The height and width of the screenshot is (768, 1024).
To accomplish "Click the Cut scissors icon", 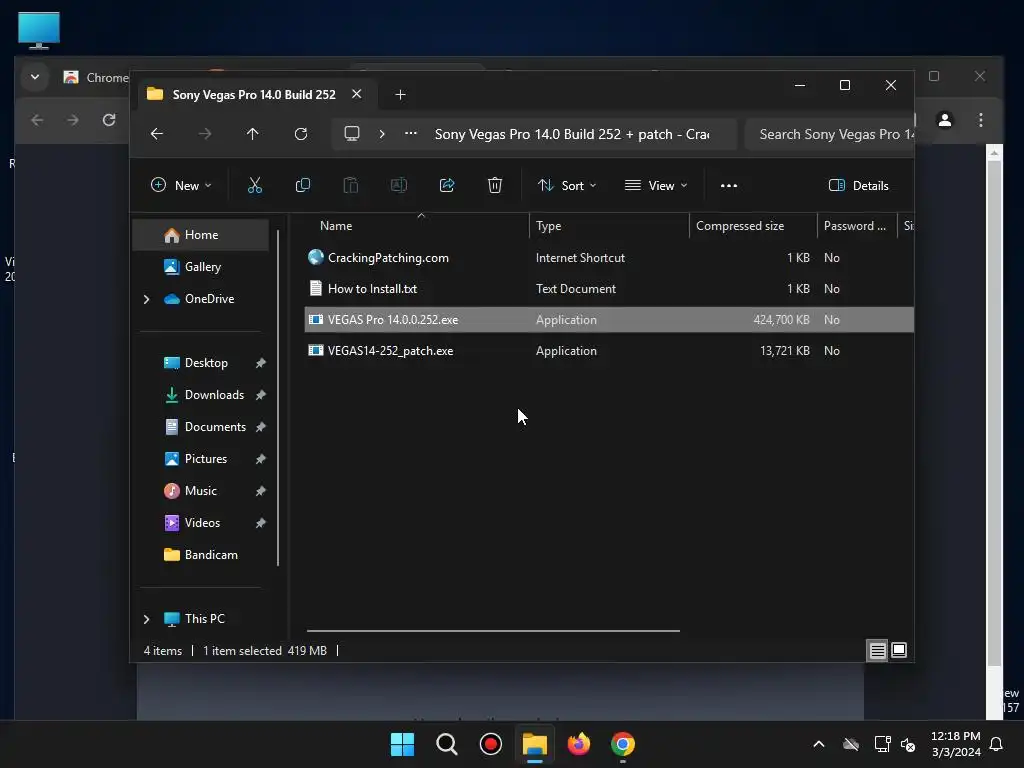I will 255,185.
